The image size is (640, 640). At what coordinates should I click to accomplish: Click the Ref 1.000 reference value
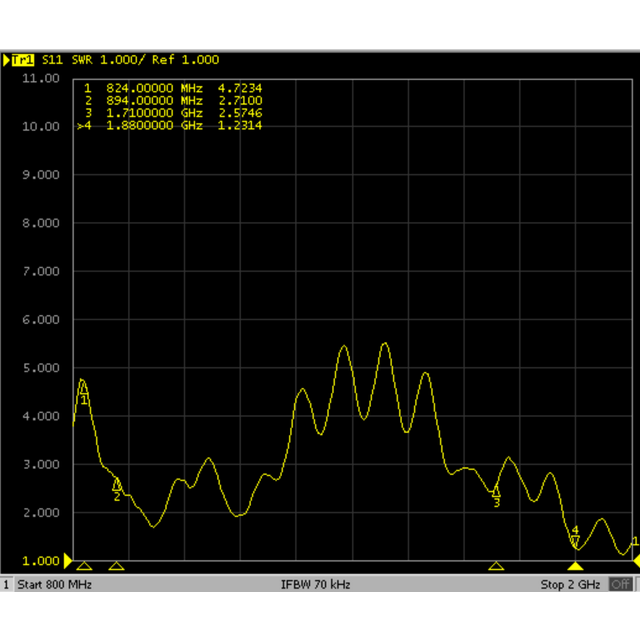(x=185, y=60)
